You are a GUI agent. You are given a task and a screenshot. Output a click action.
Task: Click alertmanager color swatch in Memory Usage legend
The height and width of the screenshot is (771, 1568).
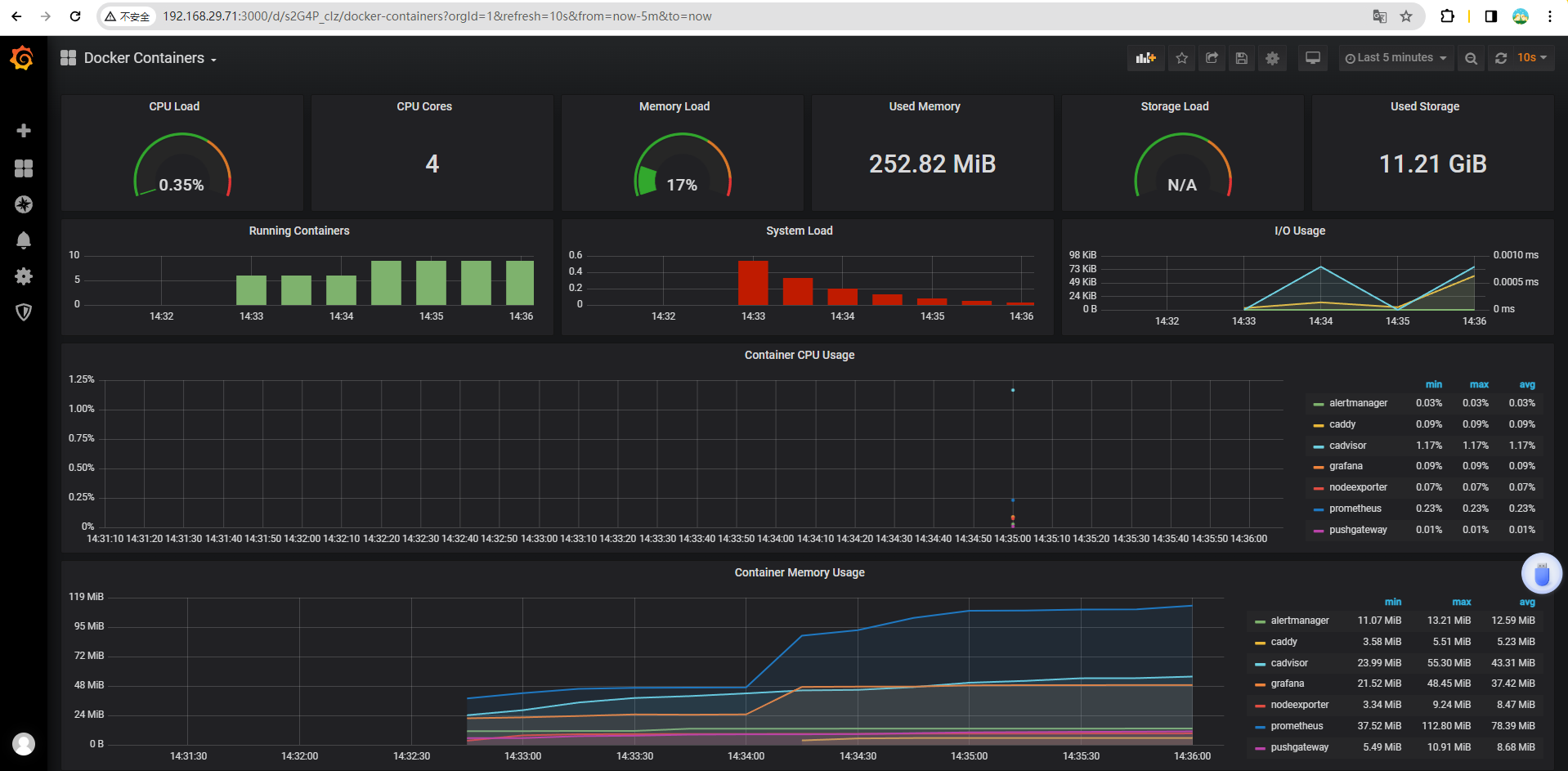pyautogui.click(x=1260, y=621)
